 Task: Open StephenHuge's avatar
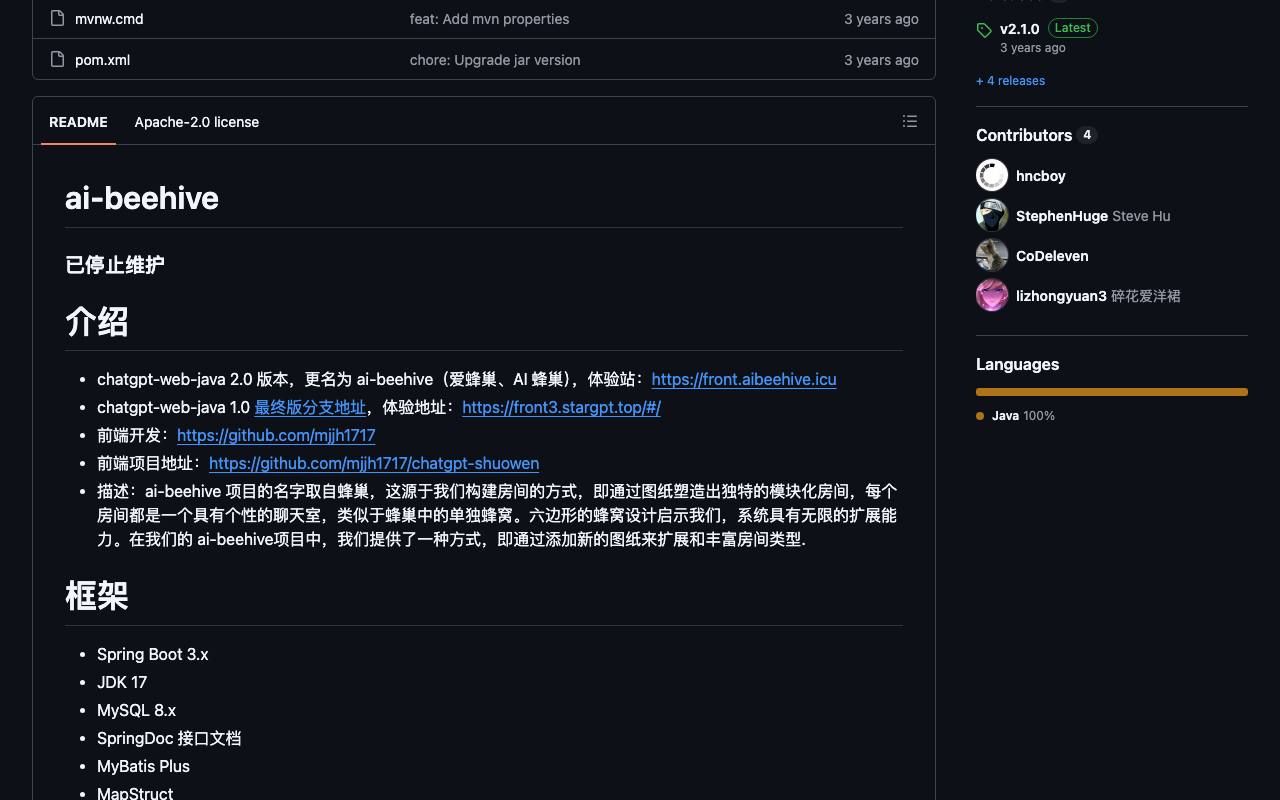(992, 215)
